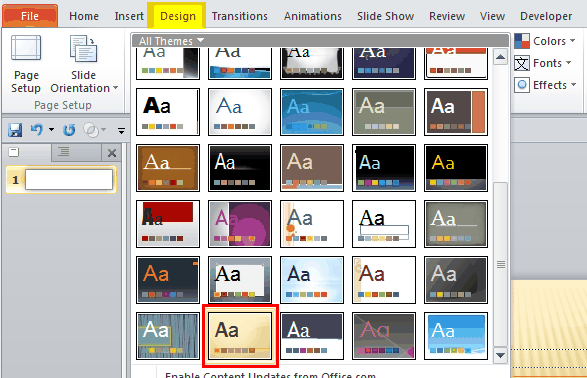
Task: Open Customize Quick Access Toolbar dropdown
Action: coord(121,131)
